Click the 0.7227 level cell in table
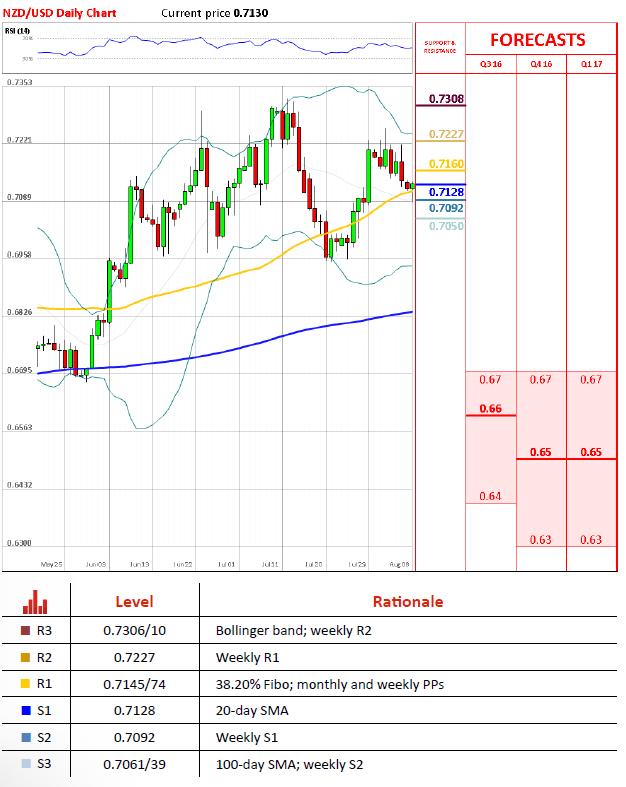626x787 pixels. 135,658
